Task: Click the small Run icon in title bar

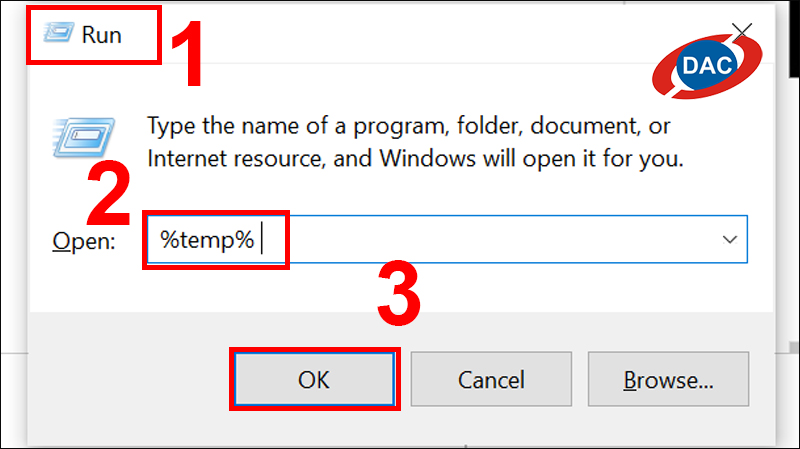Action: 58,33
